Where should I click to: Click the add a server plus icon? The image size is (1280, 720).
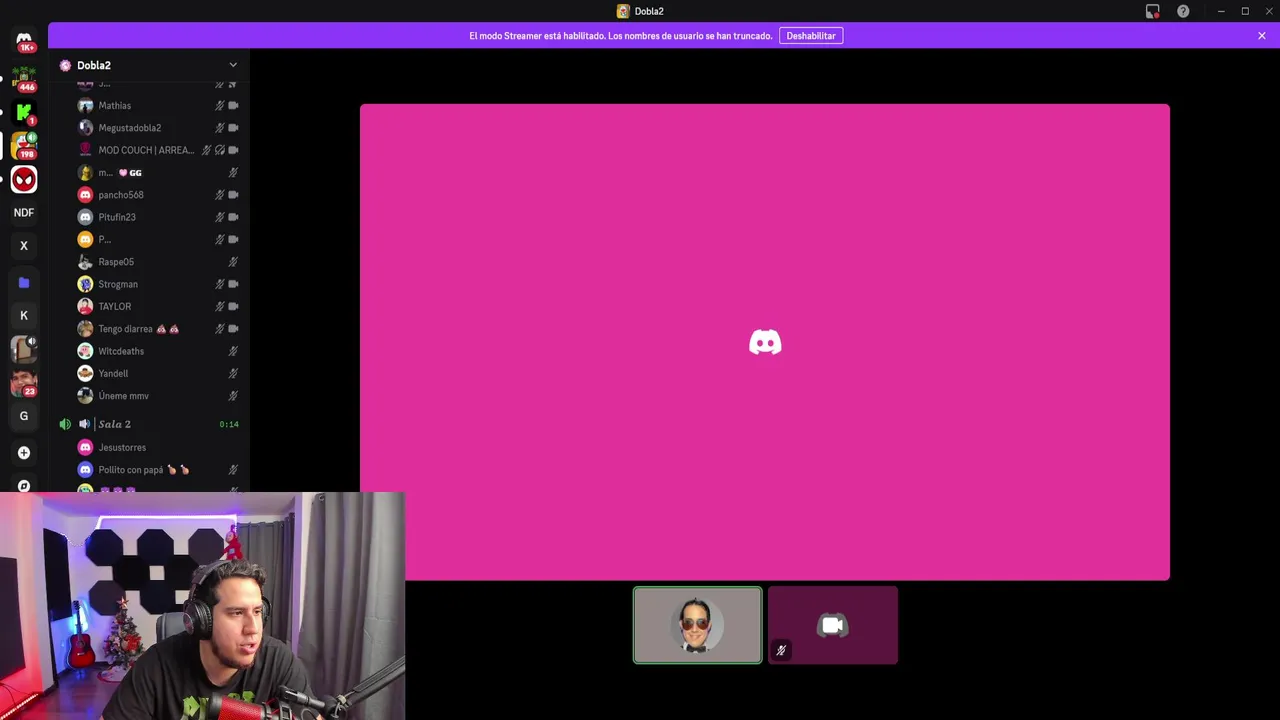[x=24, y=453]
